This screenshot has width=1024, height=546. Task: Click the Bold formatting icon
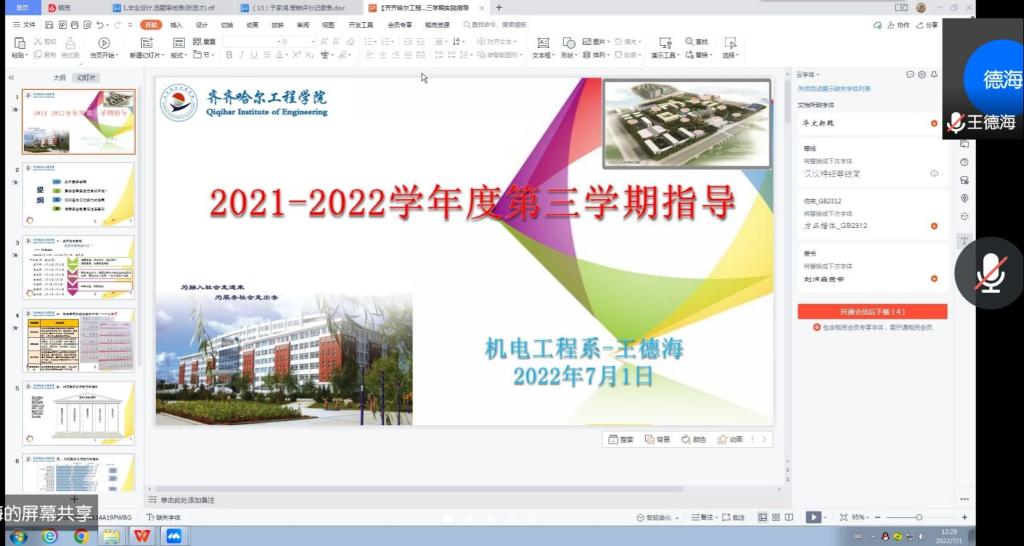coord(229,55)
